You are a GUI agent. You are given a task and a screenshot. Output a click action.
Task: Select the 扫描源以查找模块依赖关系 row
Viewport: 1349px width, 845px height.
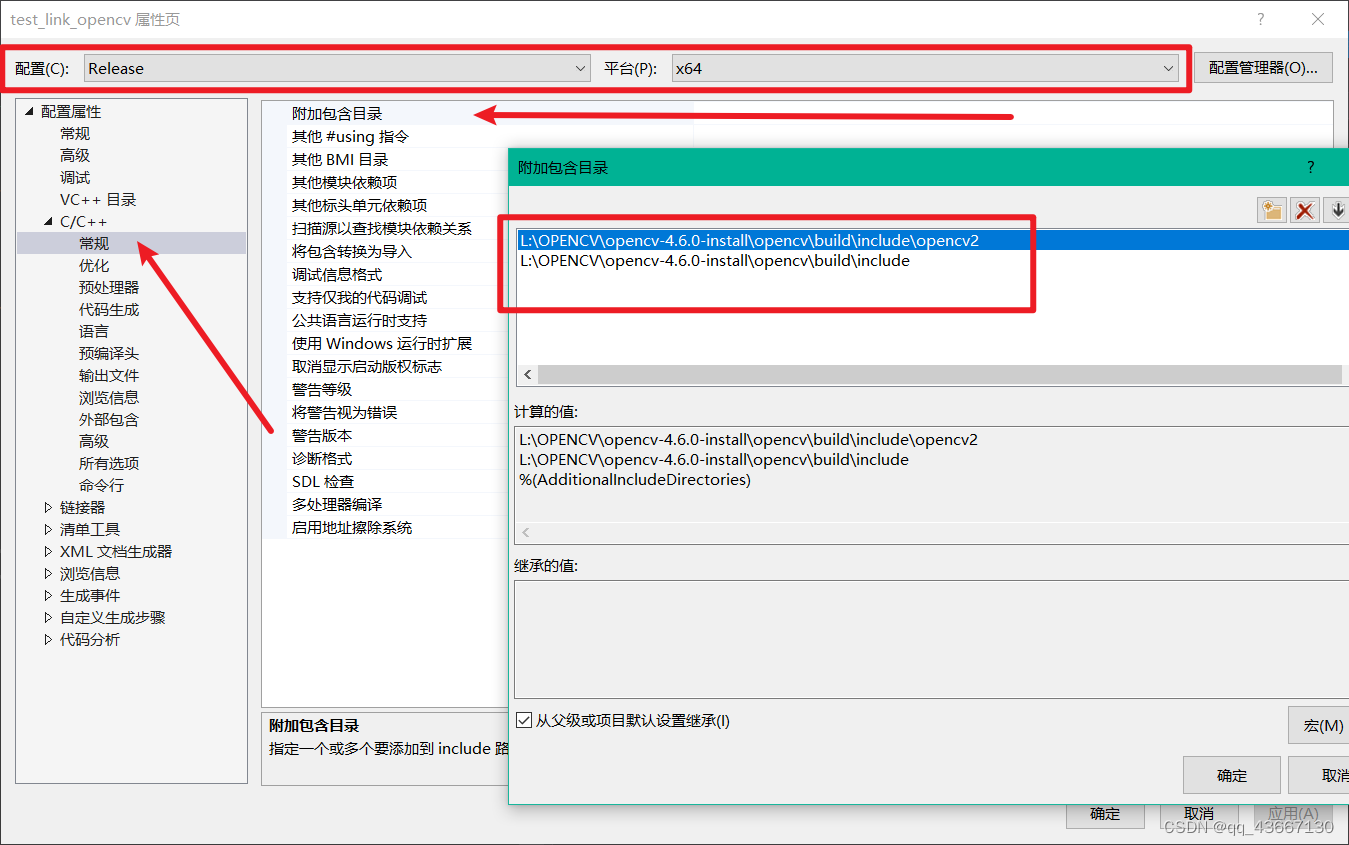(x=384, y=228)
